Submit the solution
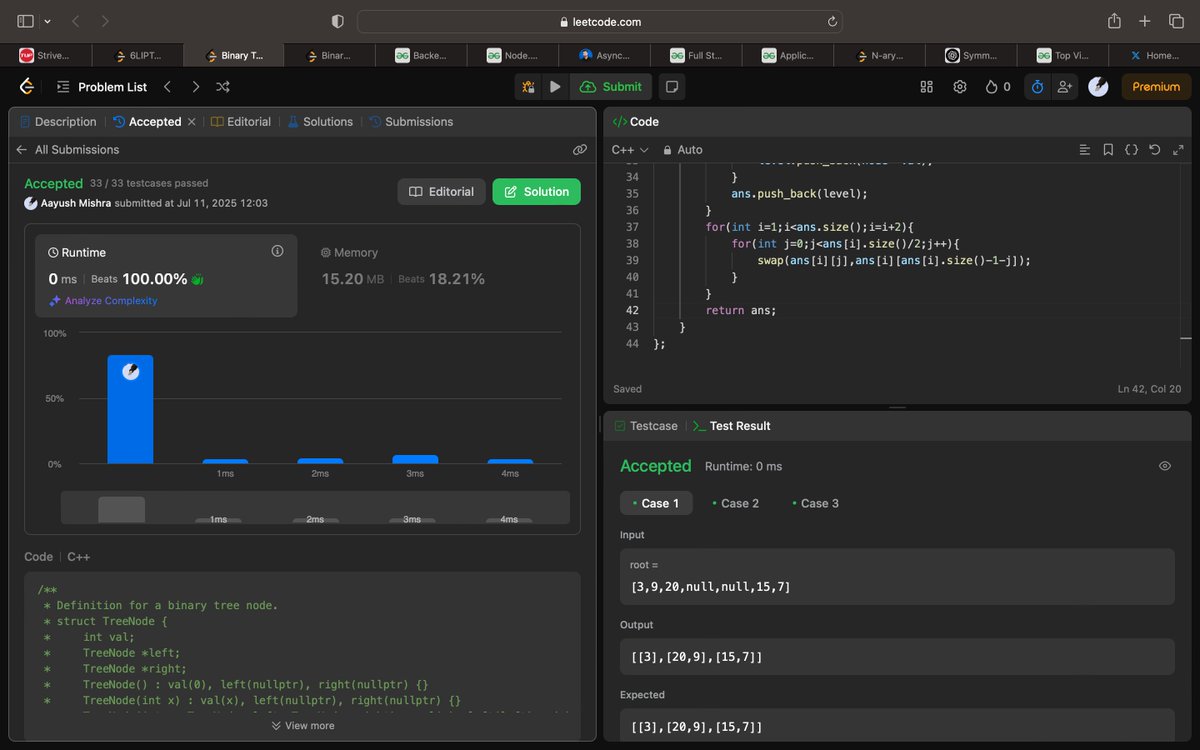The height and width of the screenshot is (750, 1200). click(x=611, y=87)
